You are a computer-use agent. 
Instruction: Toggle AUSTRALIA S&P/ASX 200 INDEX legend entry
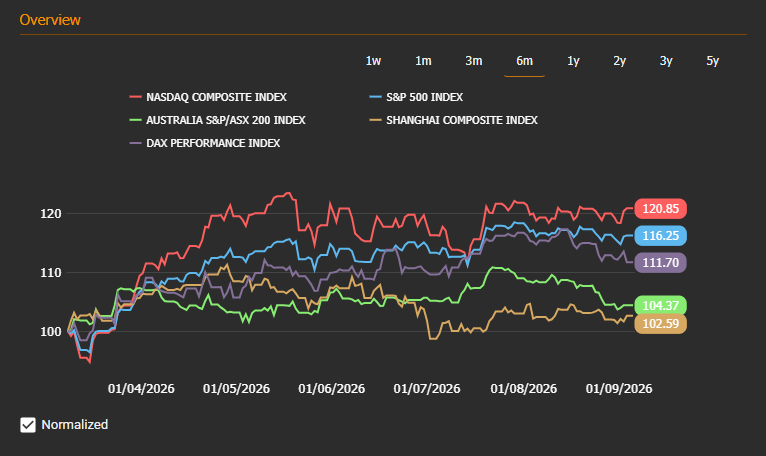(217, 120)
